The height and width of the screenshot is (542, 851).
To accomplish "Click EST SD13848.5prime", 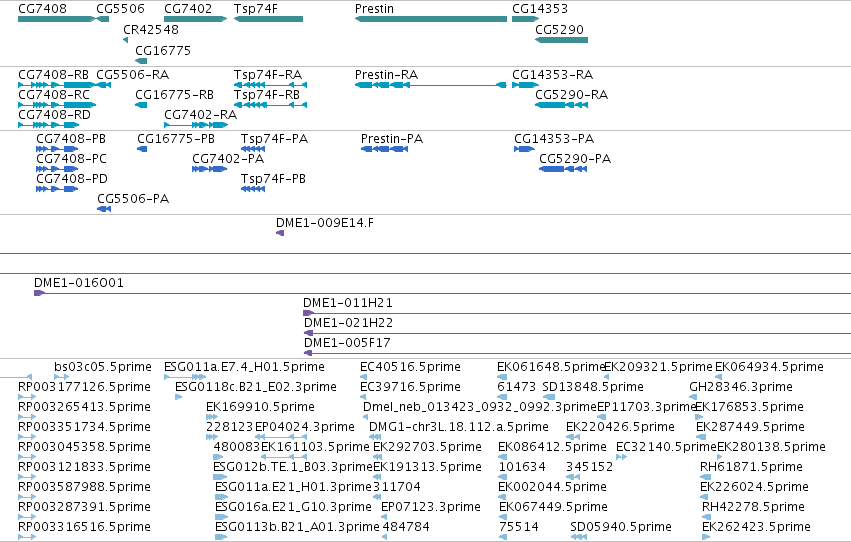I will (593, 387).
